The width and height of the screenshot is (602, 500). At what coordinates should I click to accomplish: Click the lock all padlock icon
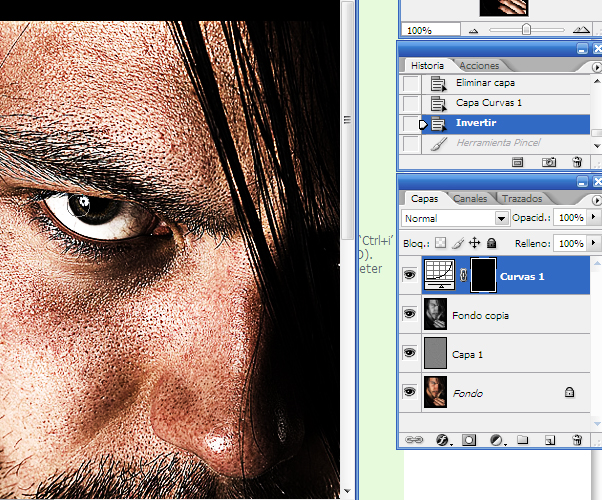491,243
